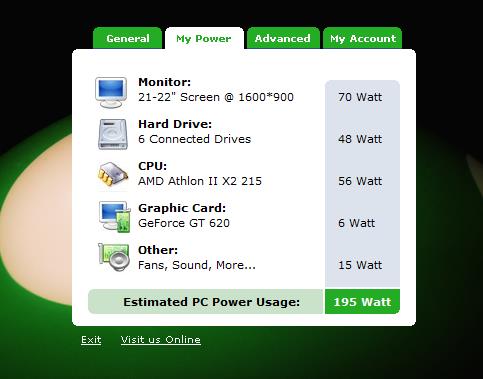Screen dimensions: 483x379
Task: Switch to the General tab
Action: (x=127, y=38)
